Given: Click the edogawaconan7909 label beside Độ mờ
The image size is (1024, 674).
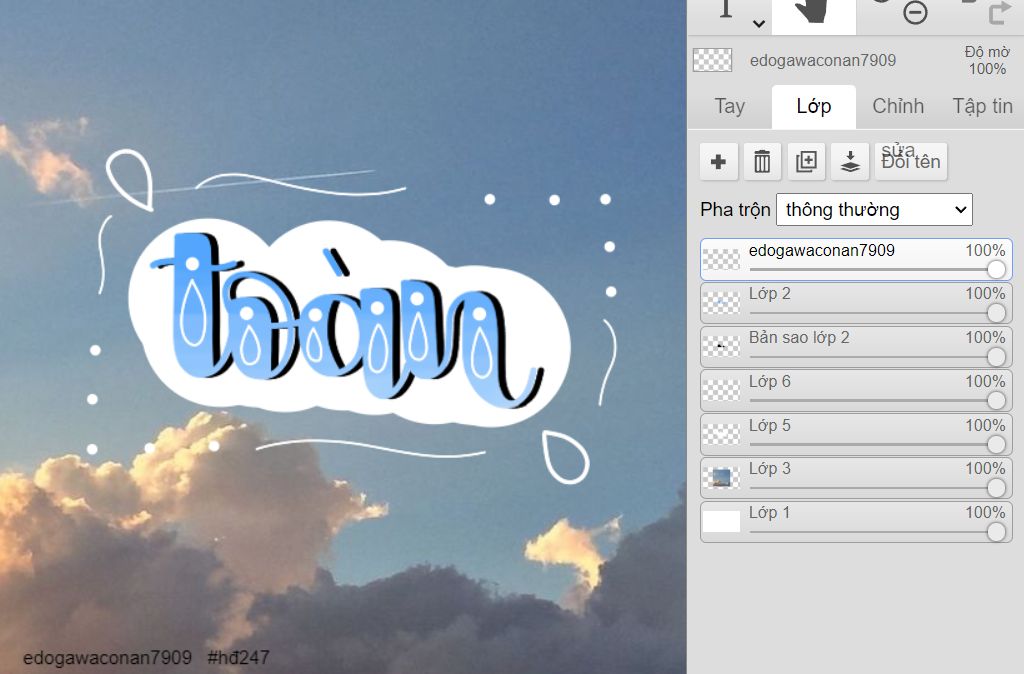Looking at the screenshot, I should (x=823, y=60).
